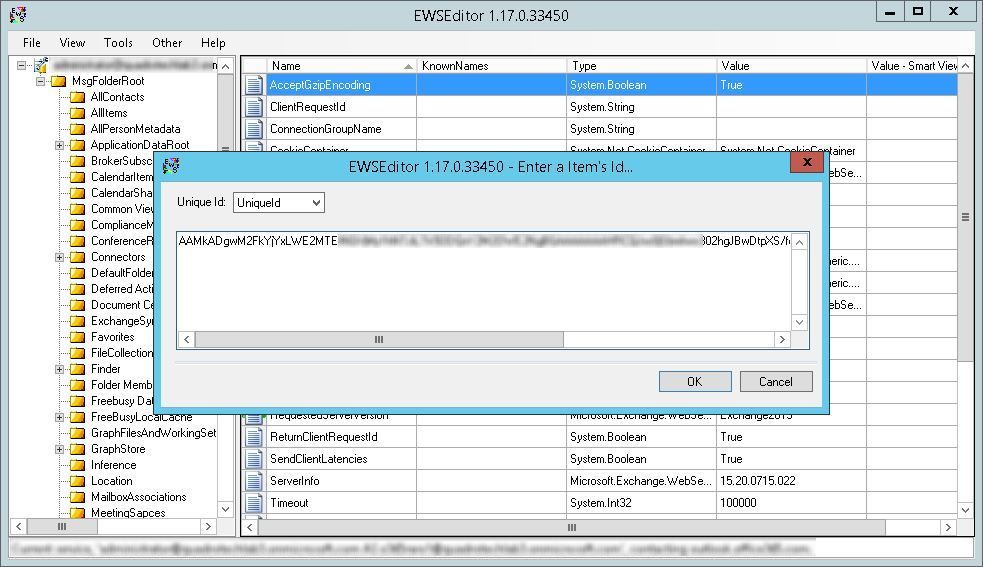Select the MailboxAssociations folder icon

[x=77, y=497]
